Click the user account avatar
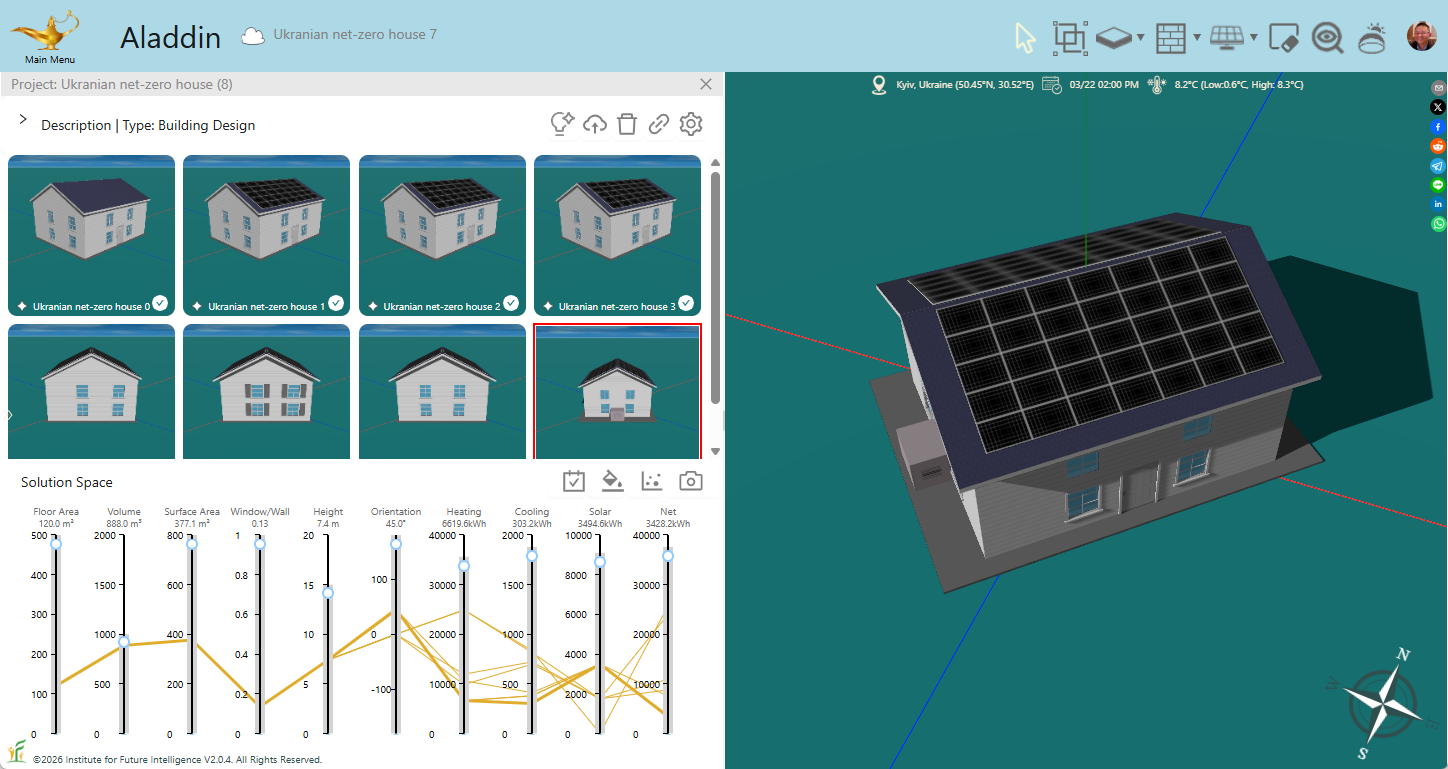 click(x=1421, y=37)
